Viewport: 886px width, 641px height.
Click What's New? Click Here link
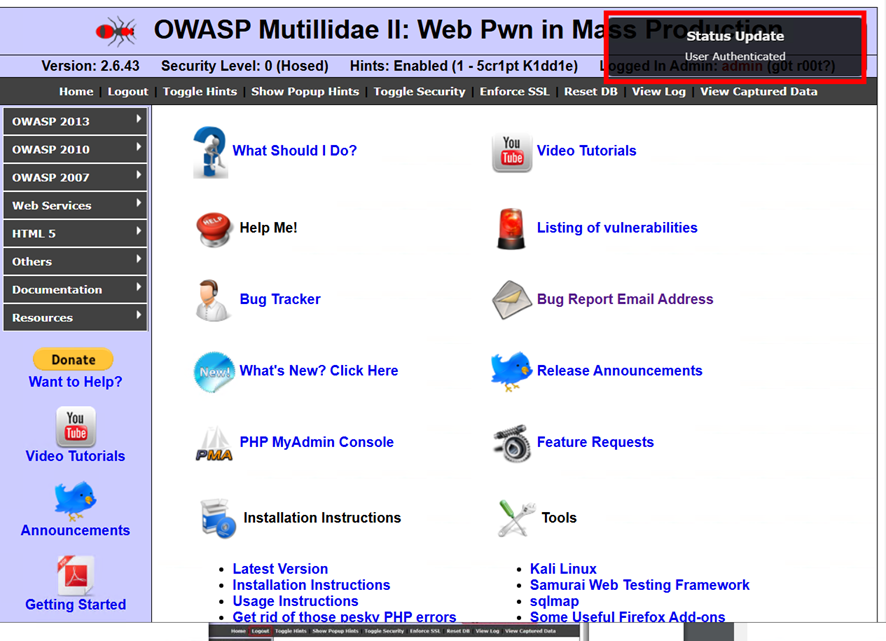[x=319, y=371]
